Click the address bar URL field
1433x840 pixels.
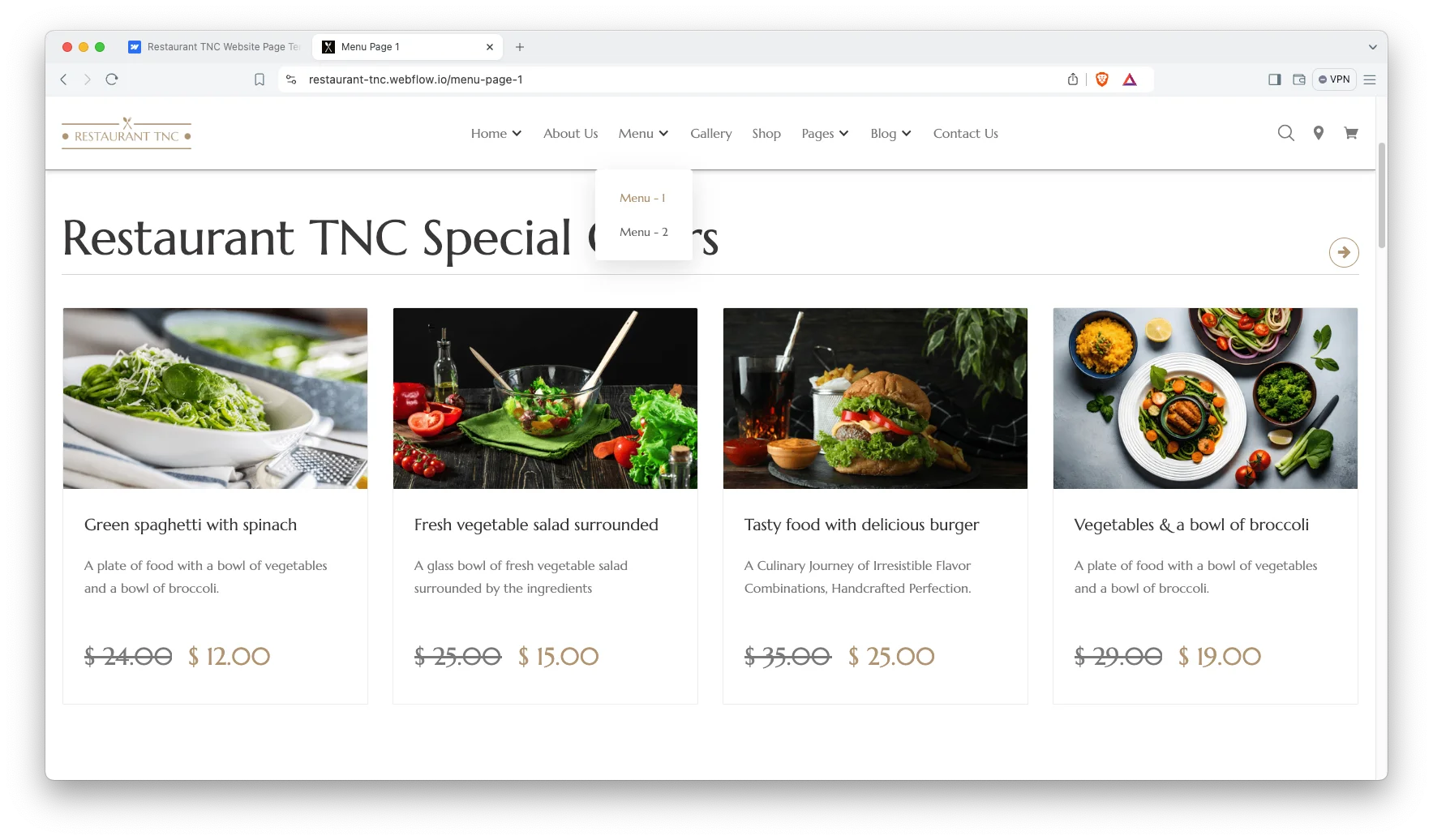tap(681, 79)
